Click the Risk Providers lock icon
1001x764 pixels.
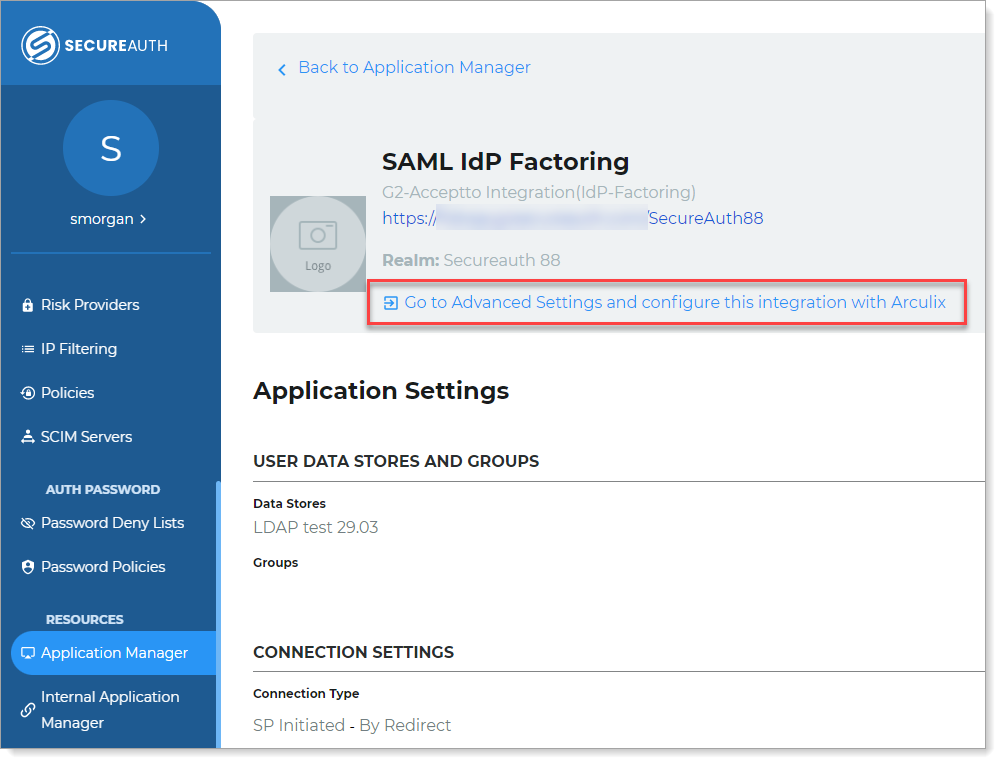(x=28, y=305)
